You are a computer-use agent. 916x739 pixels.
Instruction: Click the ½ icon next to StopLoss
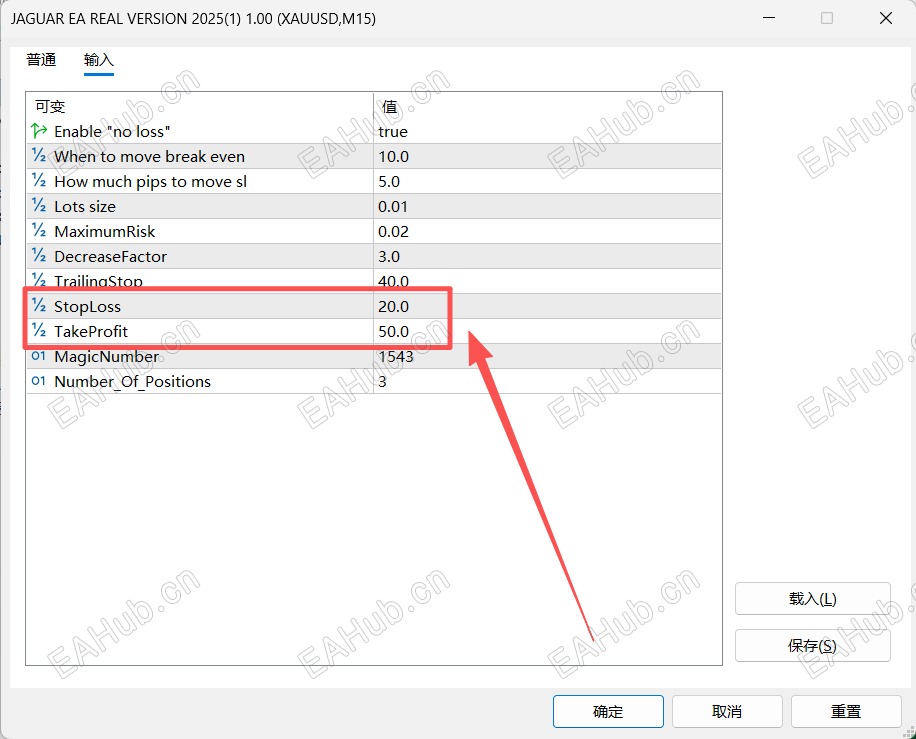point(39,306)
